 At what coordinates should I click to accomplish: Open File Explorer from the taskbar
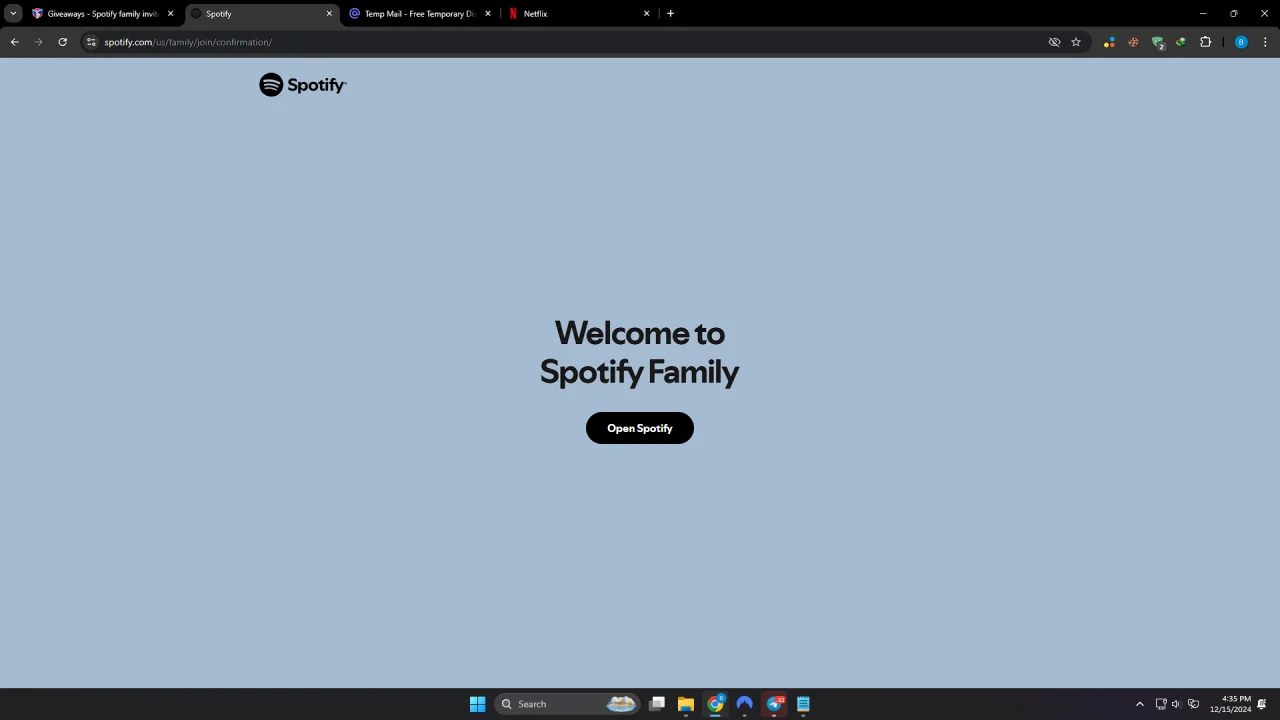coord(686,704)
